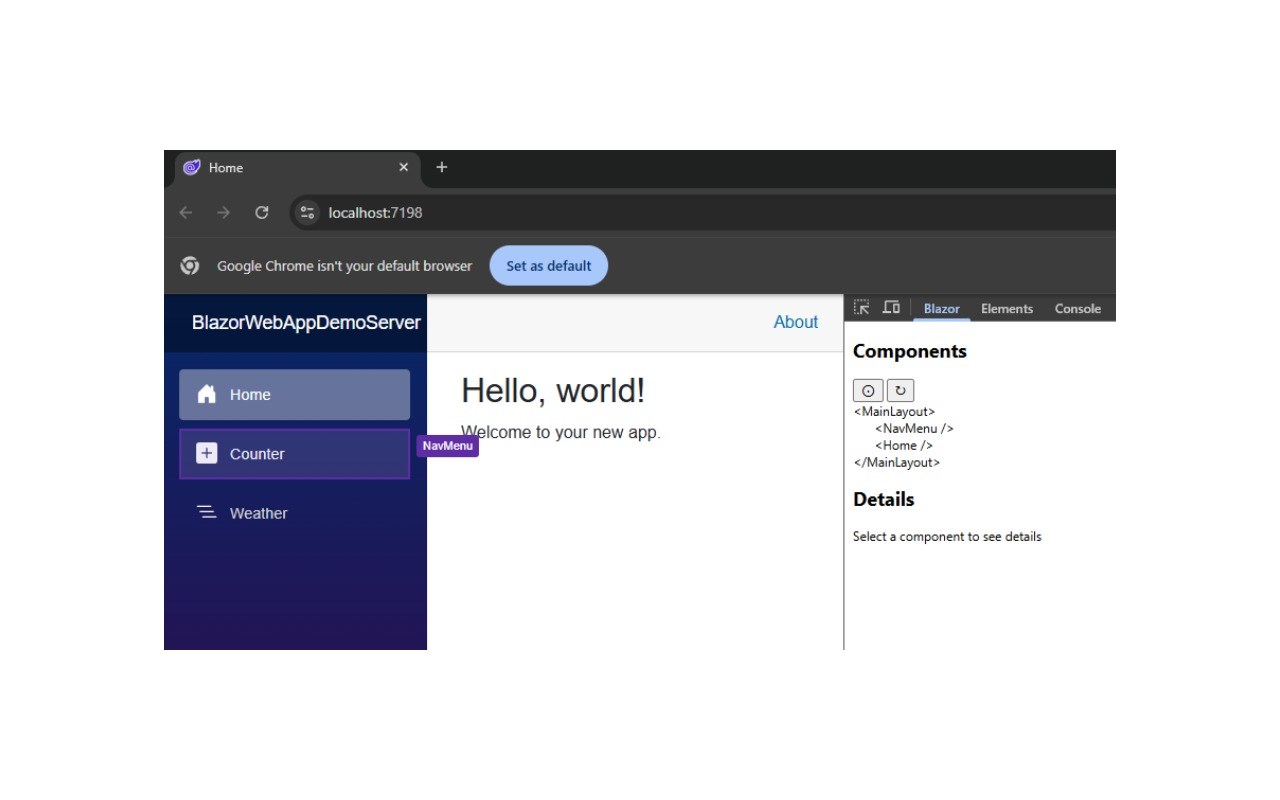Open the Weather page in nav menu
This screenshot has height=800, width=1280.
[294, 513]
